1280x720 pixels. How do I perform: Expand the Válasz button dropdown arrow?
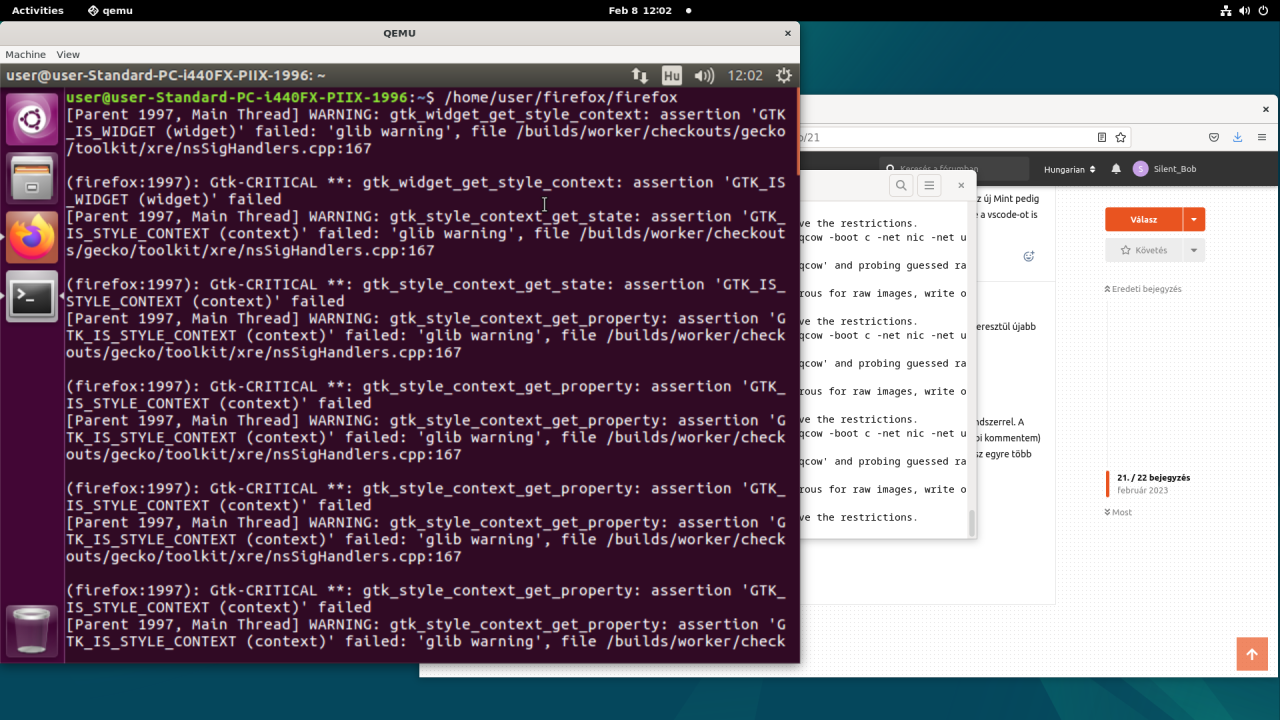point(1194,219)
